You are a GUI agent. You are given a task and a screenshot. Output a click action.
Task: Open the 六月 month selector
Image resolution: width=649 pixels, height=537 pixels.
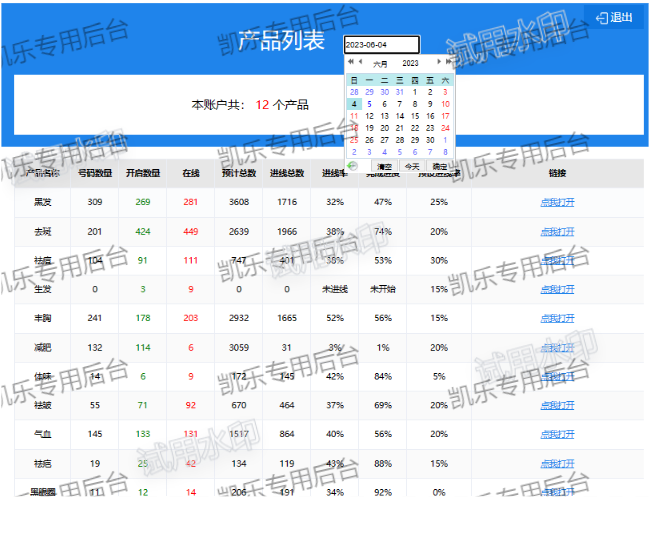click(x=381, y=64)
